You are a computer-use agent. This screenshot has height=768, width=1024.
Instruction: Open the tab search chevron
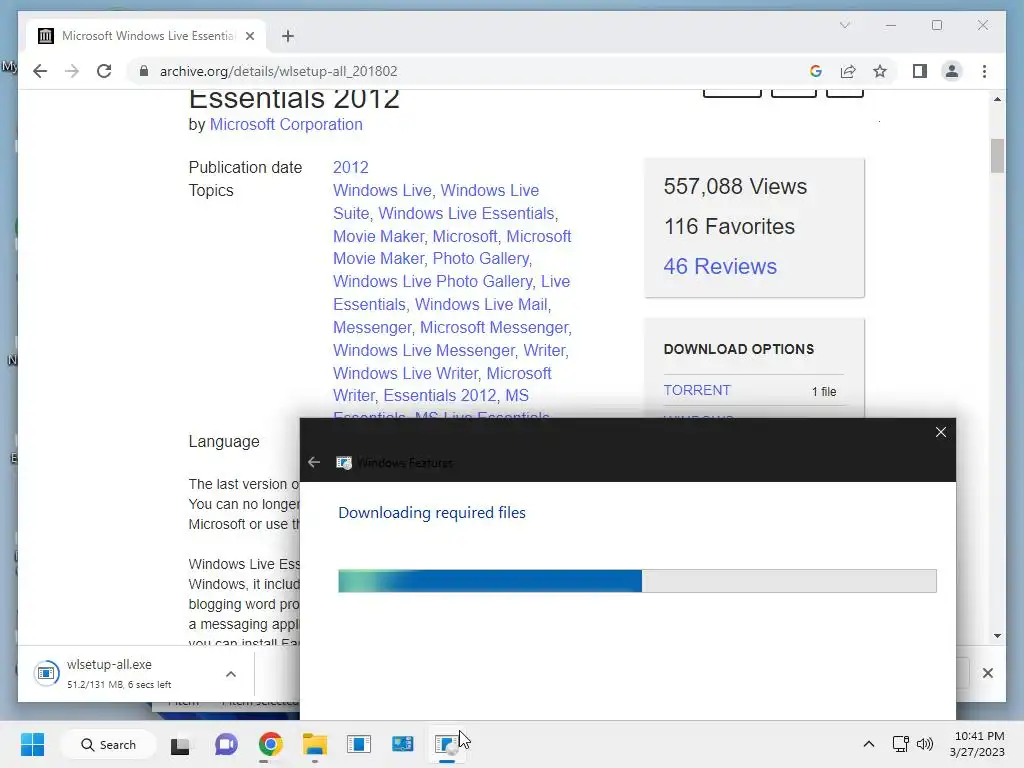[x=844, y=25]
